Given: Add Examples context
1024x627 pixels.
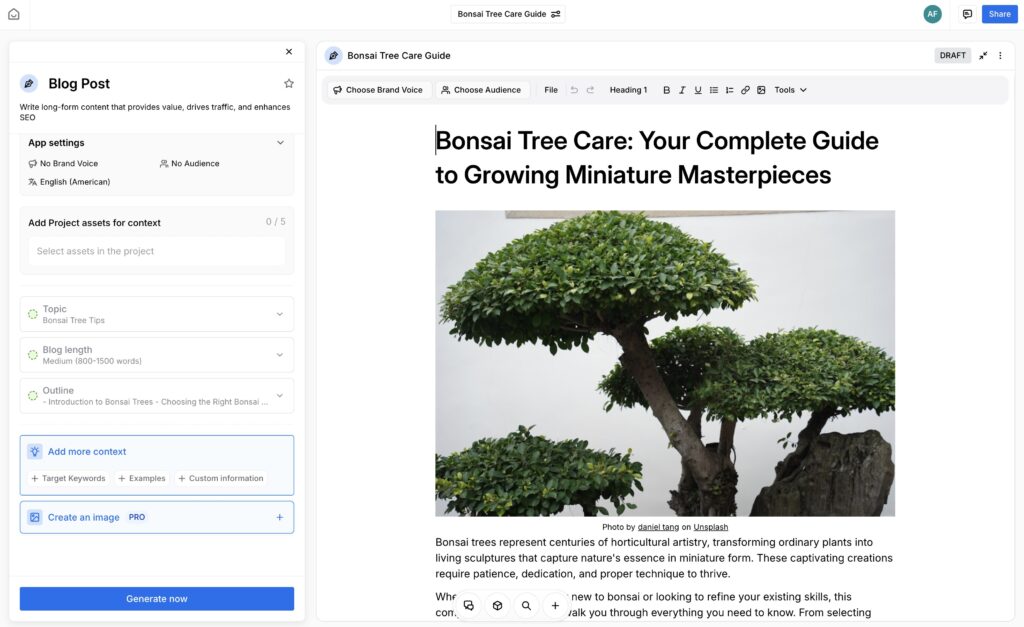Looking at the screenshot, I should tap(142, 478).
